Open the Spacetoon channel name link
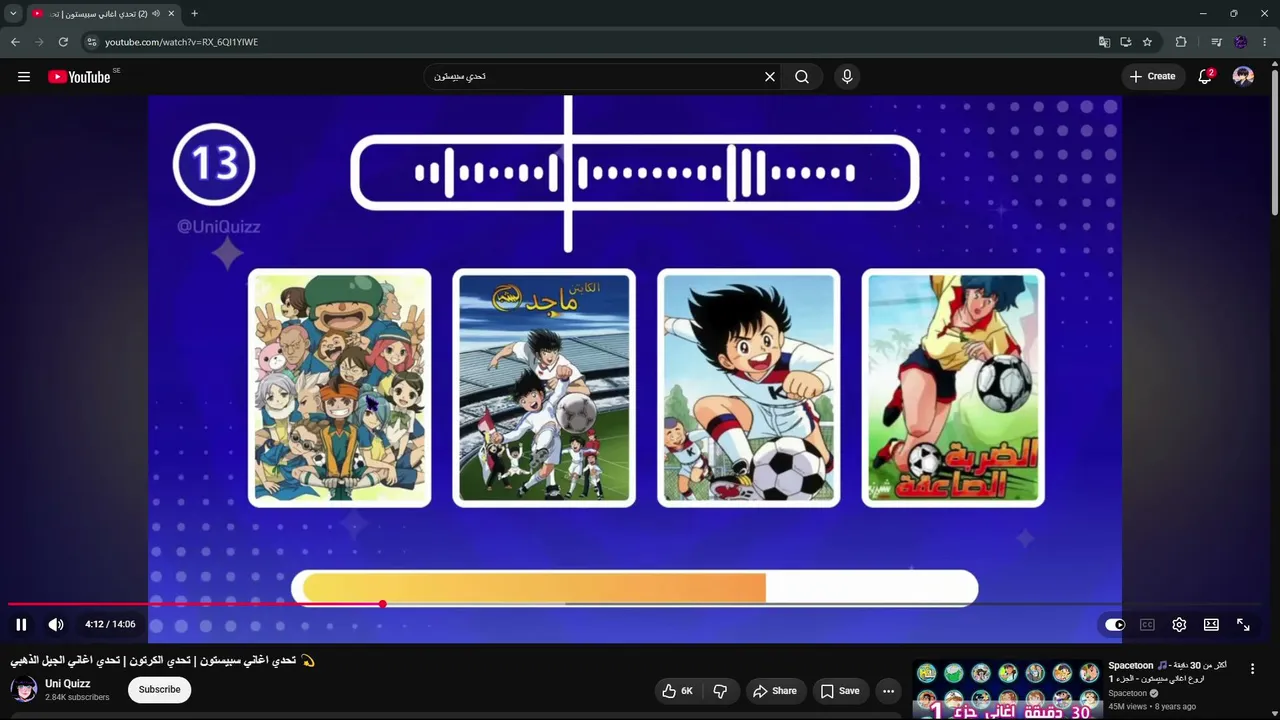Image resolution: width=1280 pixels, height=720 pixels. coord(1128,693)
